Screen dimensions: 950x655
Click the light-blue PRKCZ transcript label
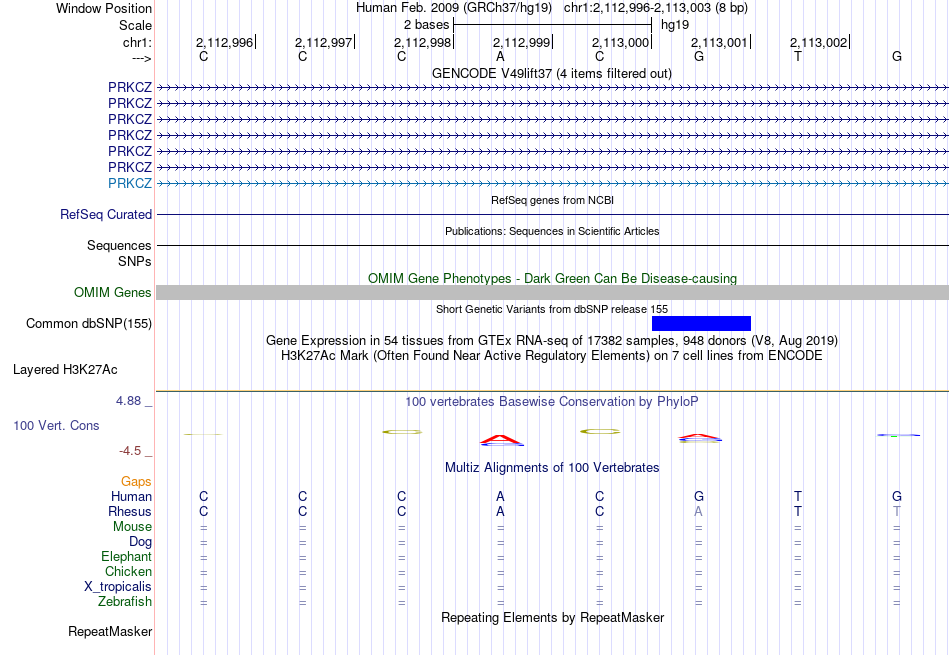130,183
